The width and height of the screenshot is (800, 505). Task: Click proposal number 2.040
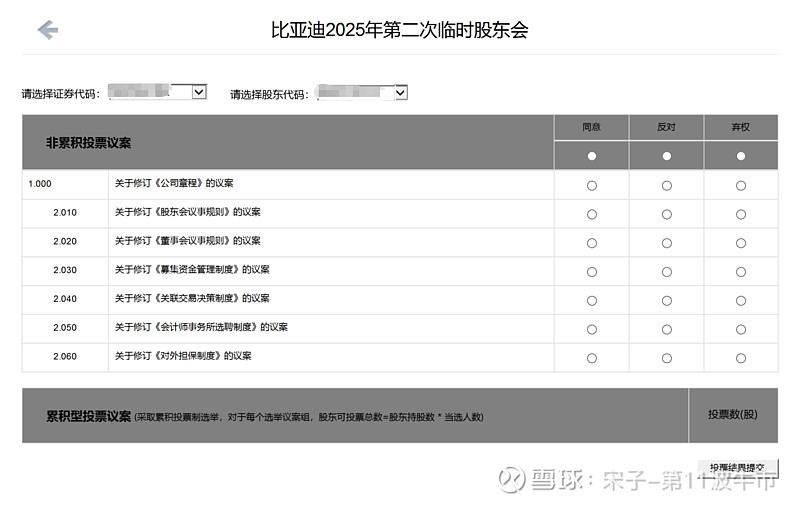coord(65,299)
